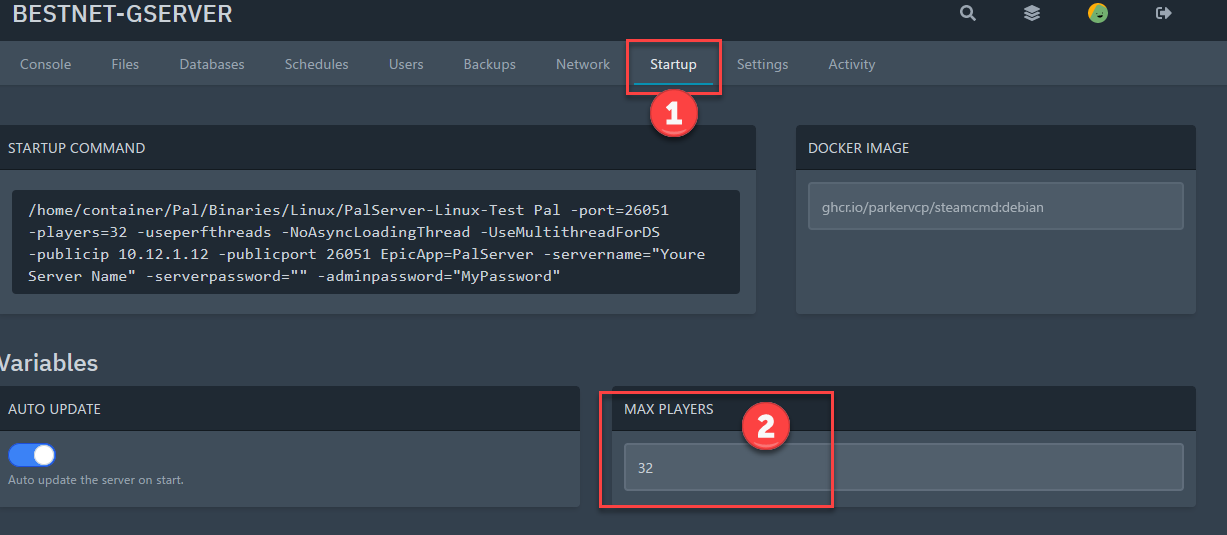The height and width of the screenshot is (535, 1227).
Task: Open the user avatar account icon
Action: click(1098, 14)
